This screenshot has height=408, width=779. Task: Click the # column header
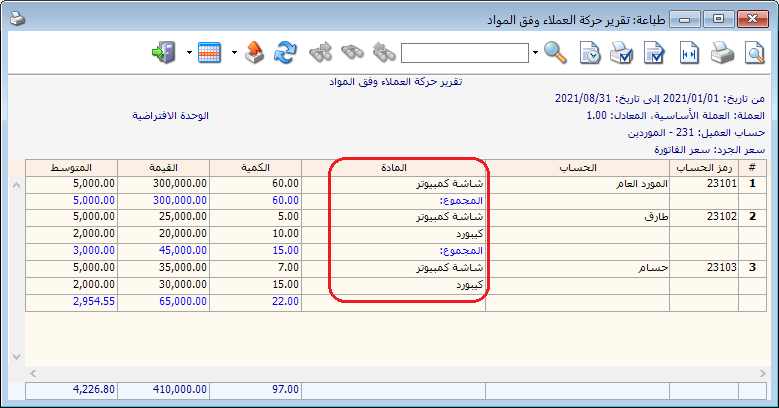tap(752, 168)
